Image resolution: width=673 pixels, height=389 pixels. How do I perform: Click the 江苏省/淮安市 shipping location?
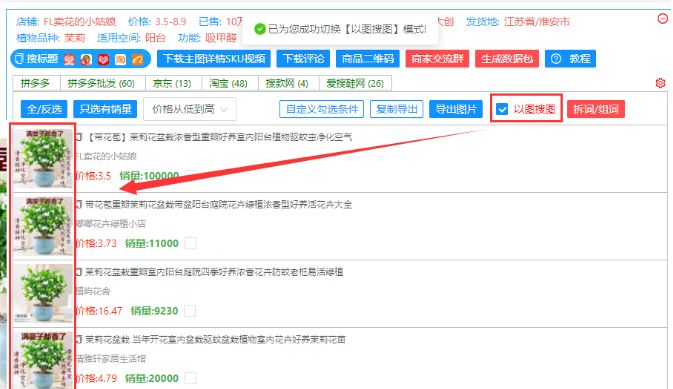point(537,21)
